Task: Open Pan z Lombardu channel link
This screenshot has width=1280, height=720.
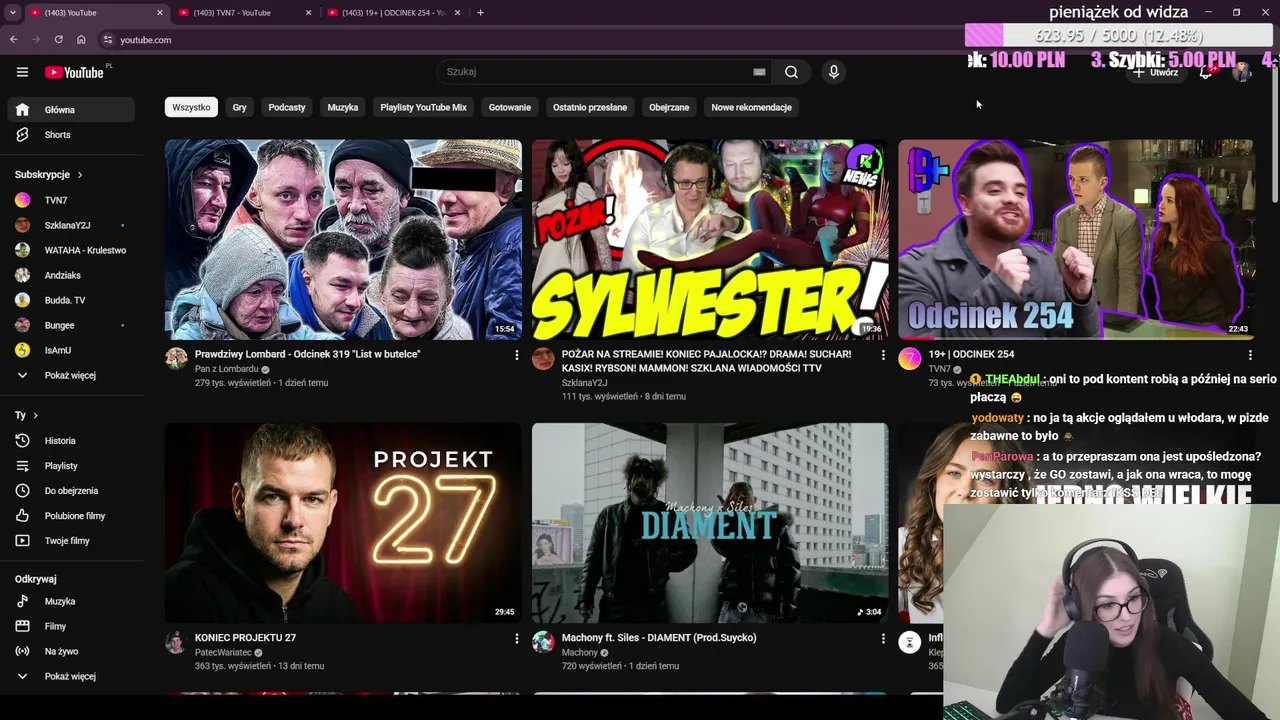Action: (227, 369)
